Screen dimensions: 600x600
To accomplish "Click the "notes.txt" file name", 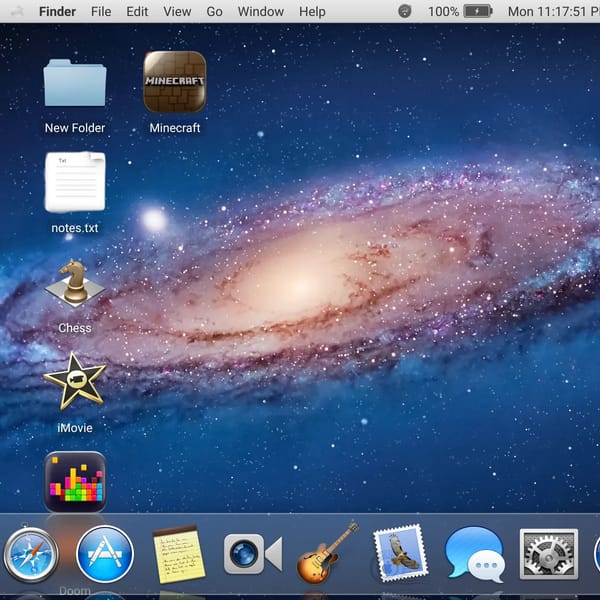I will point(75,228).
